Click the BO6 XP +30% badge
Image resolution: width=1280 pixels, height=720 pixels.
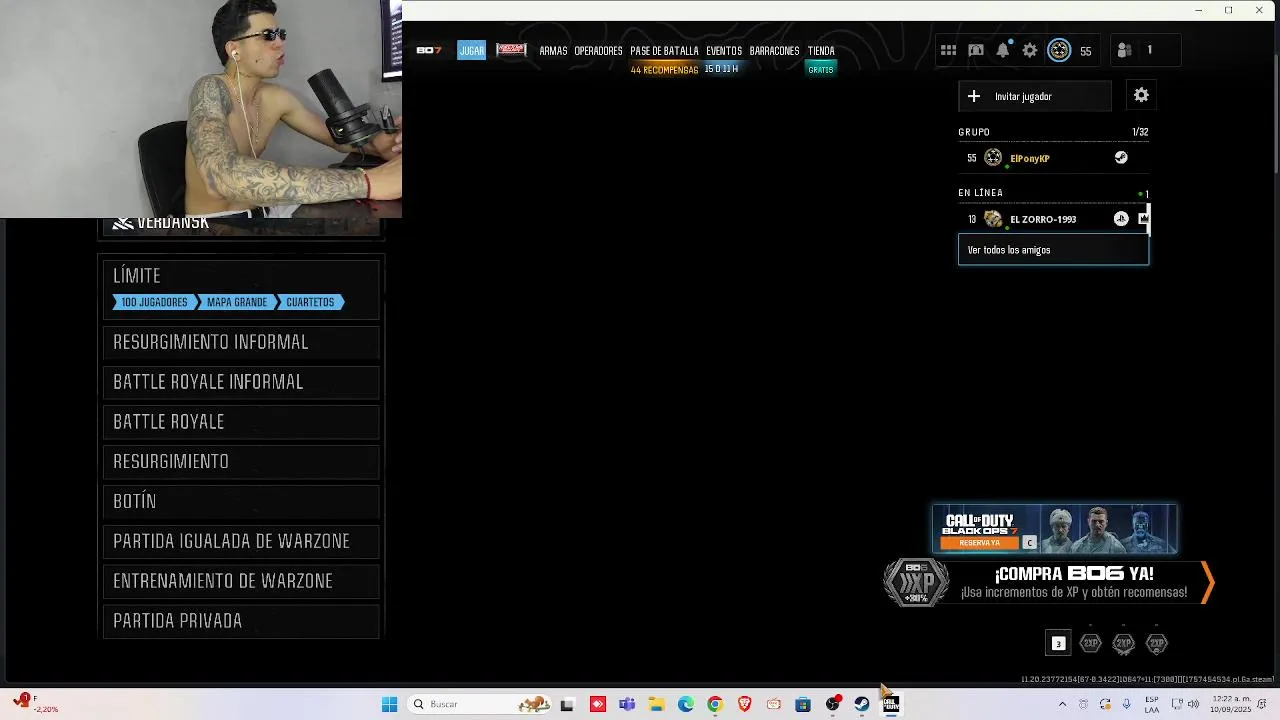(916, 582)
